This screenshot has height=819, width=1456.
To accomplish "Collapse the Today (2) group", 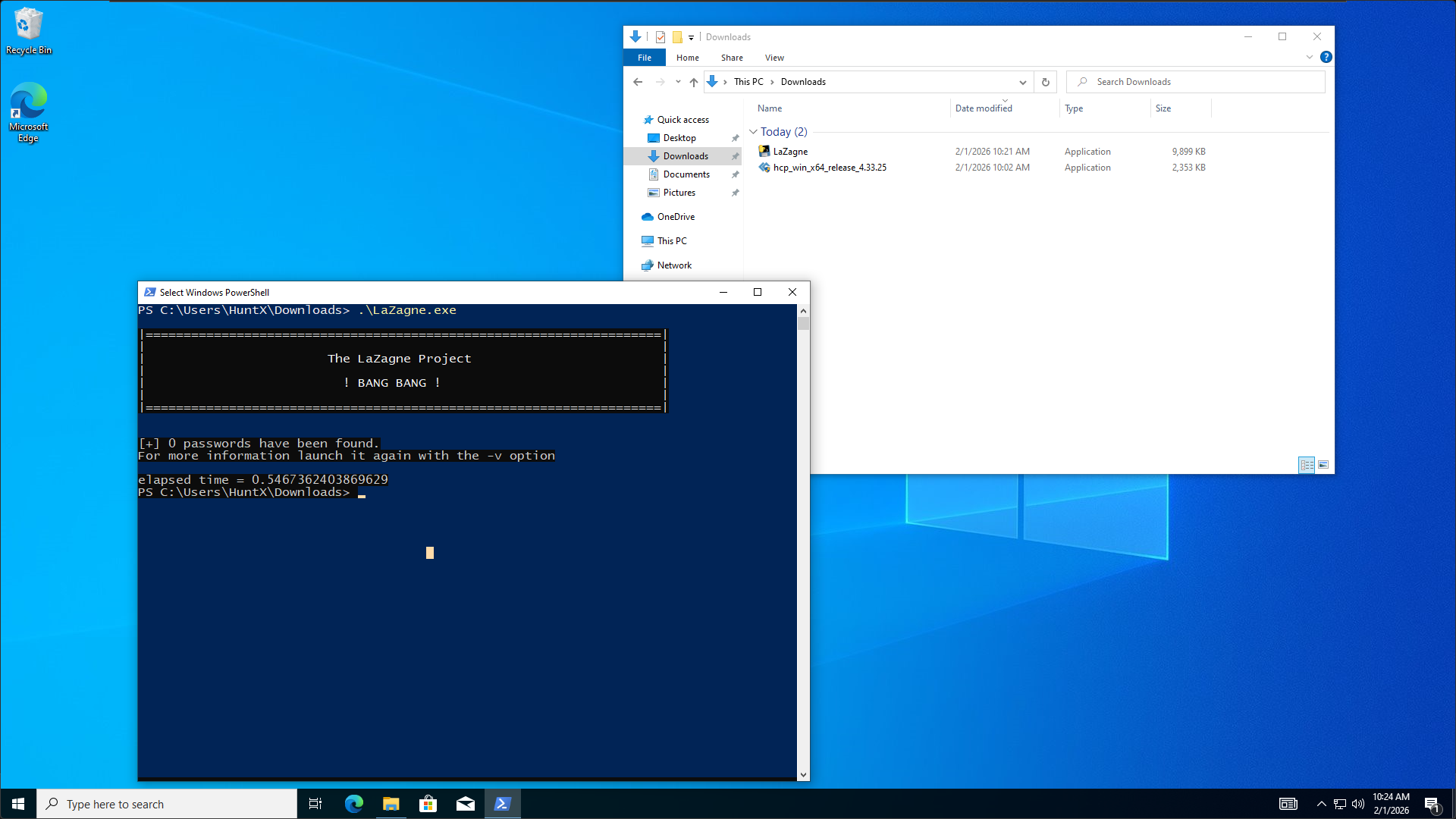I will pos(753,132).
